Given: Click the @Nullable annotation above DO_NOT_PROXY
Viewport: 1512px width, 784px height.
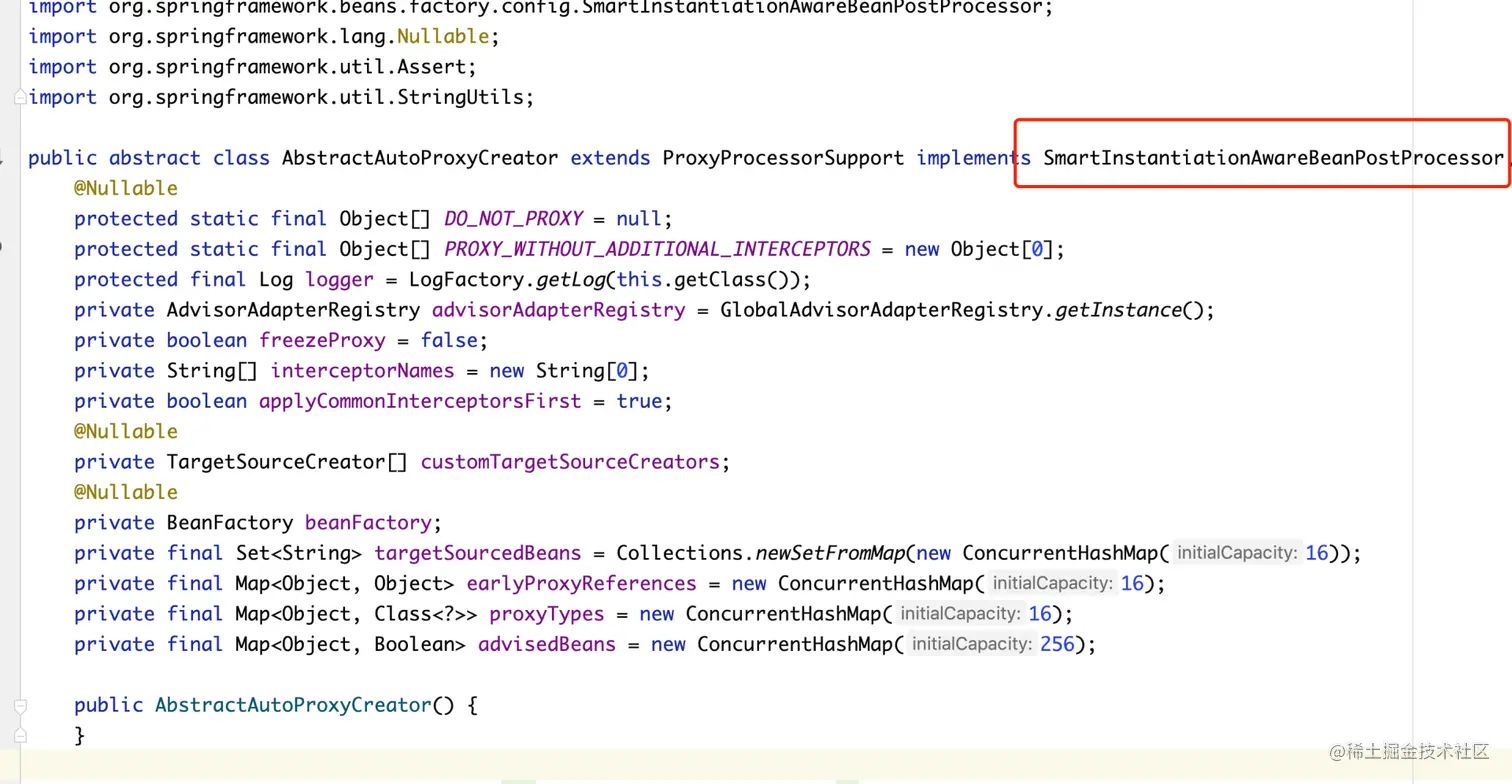Looking at the screenshot, I should pos(126,188).
